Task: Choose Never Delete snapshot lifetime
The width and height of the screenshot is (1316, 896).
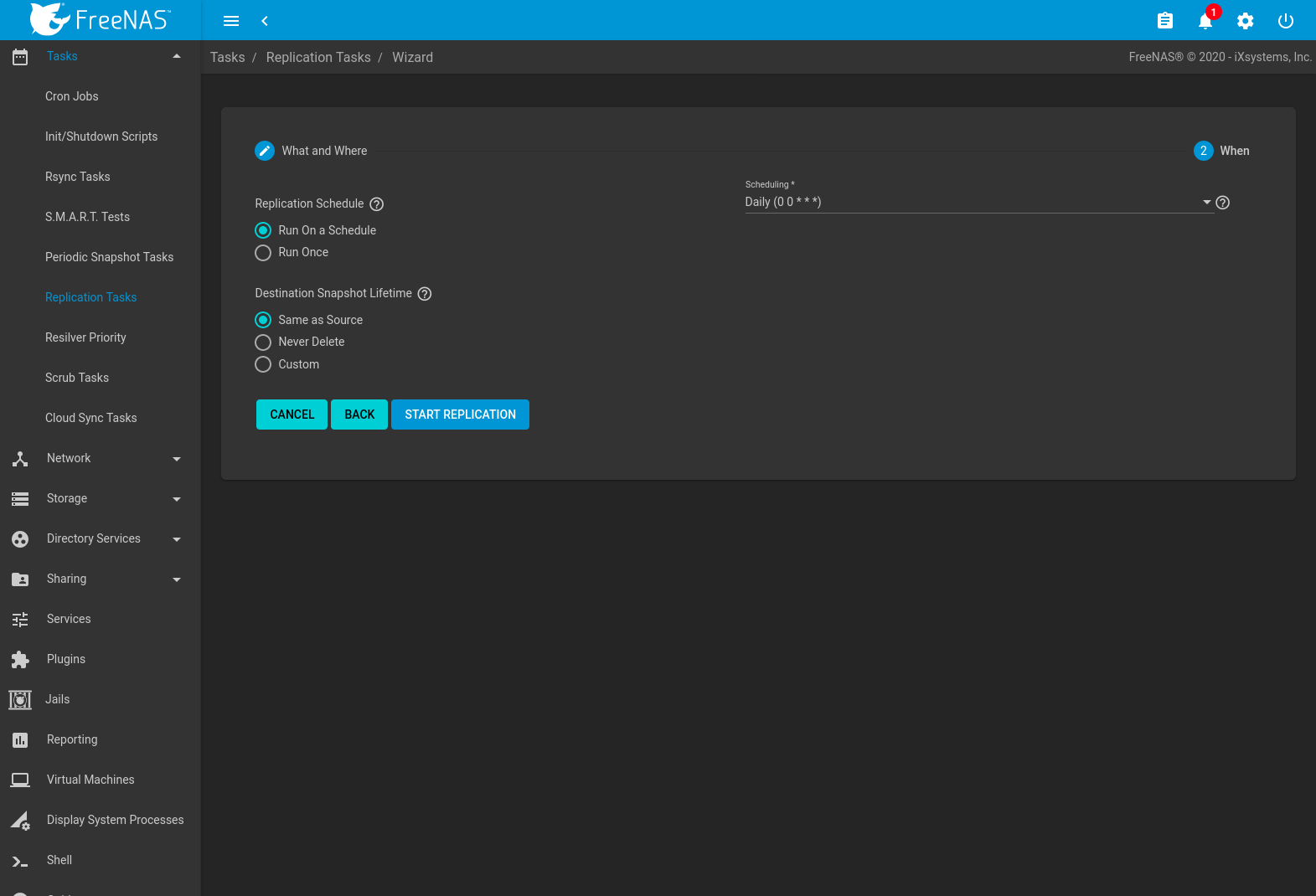Action: 263,342
